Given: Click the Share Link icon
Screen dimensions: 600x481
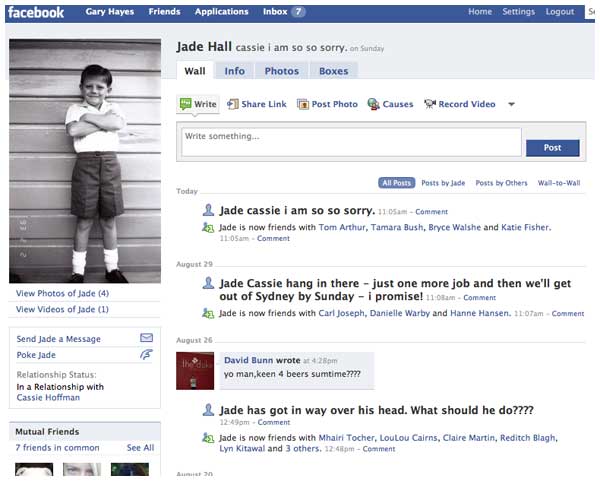Looking at the screenshot, I should coord(233,104).
